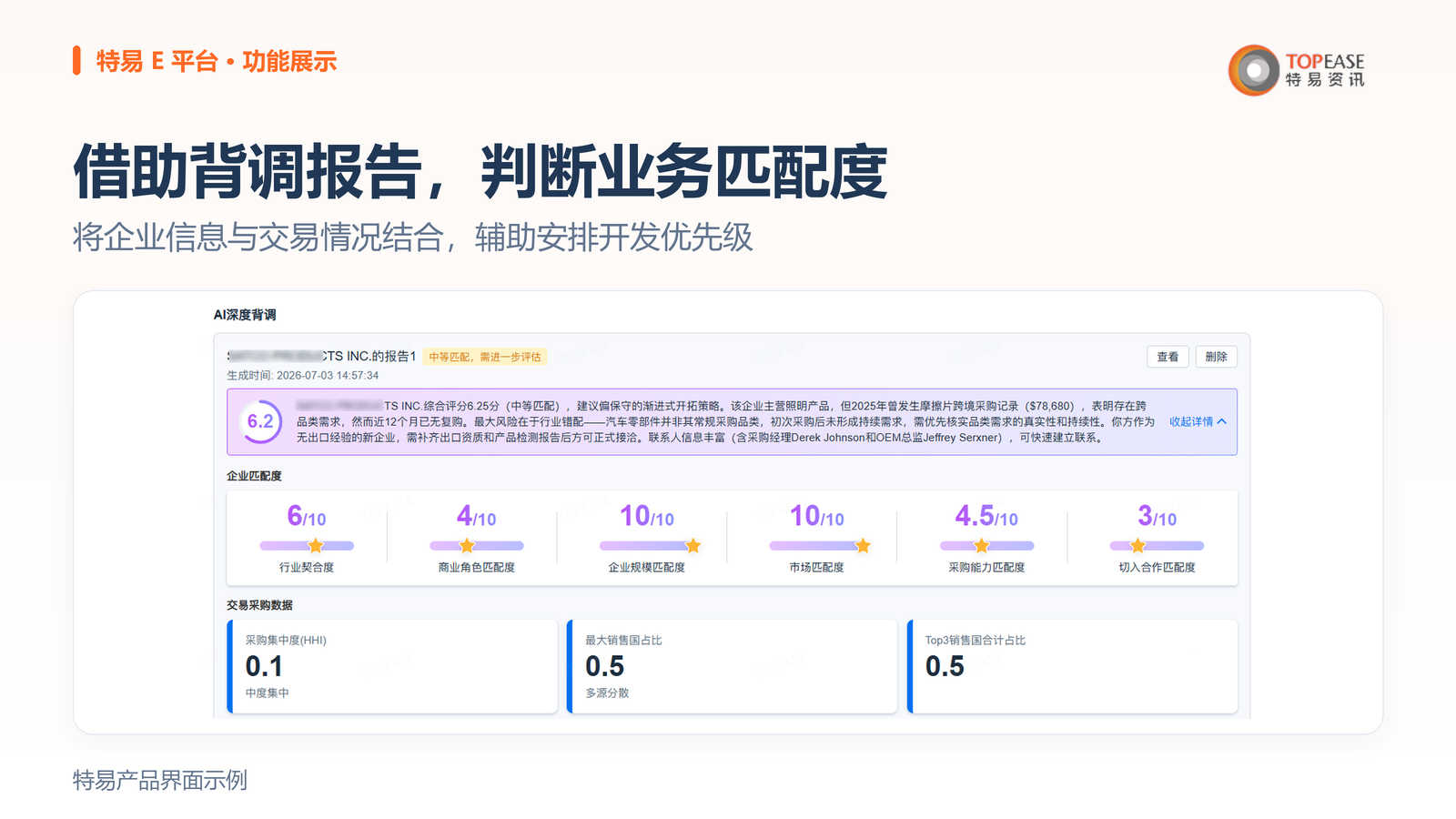Screen dimensions: 1456x819
Task: Click the 企业规模匹配度 label
Action: tap(646, 567)
